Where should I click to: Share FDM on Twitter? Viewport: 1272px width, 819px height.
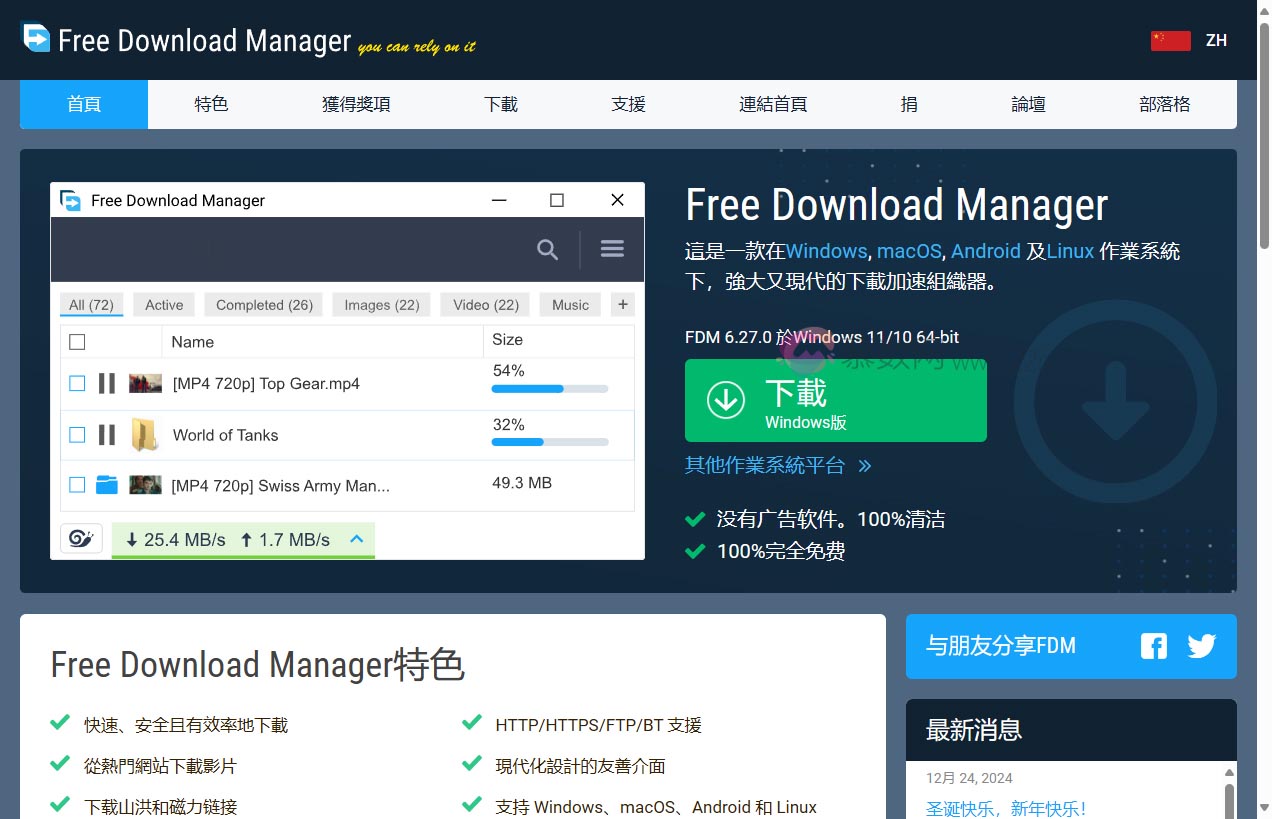pyautogui.click(x=1201, y=646)
